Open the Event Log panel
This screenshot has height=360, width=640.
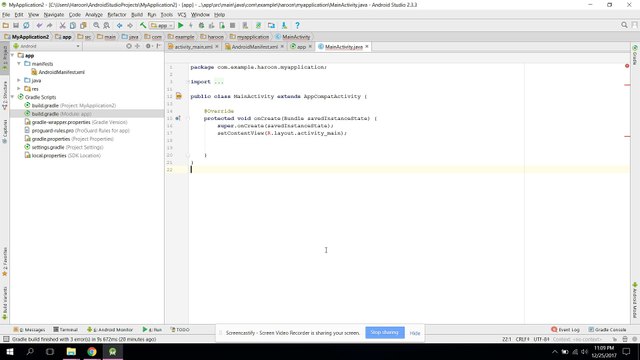click(565, 329)
